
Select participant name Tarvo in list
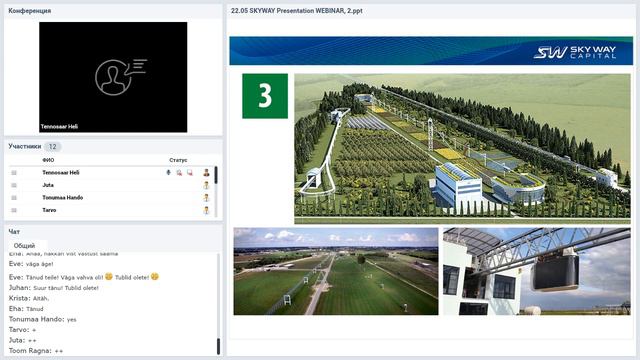click(x=49, y=210)
